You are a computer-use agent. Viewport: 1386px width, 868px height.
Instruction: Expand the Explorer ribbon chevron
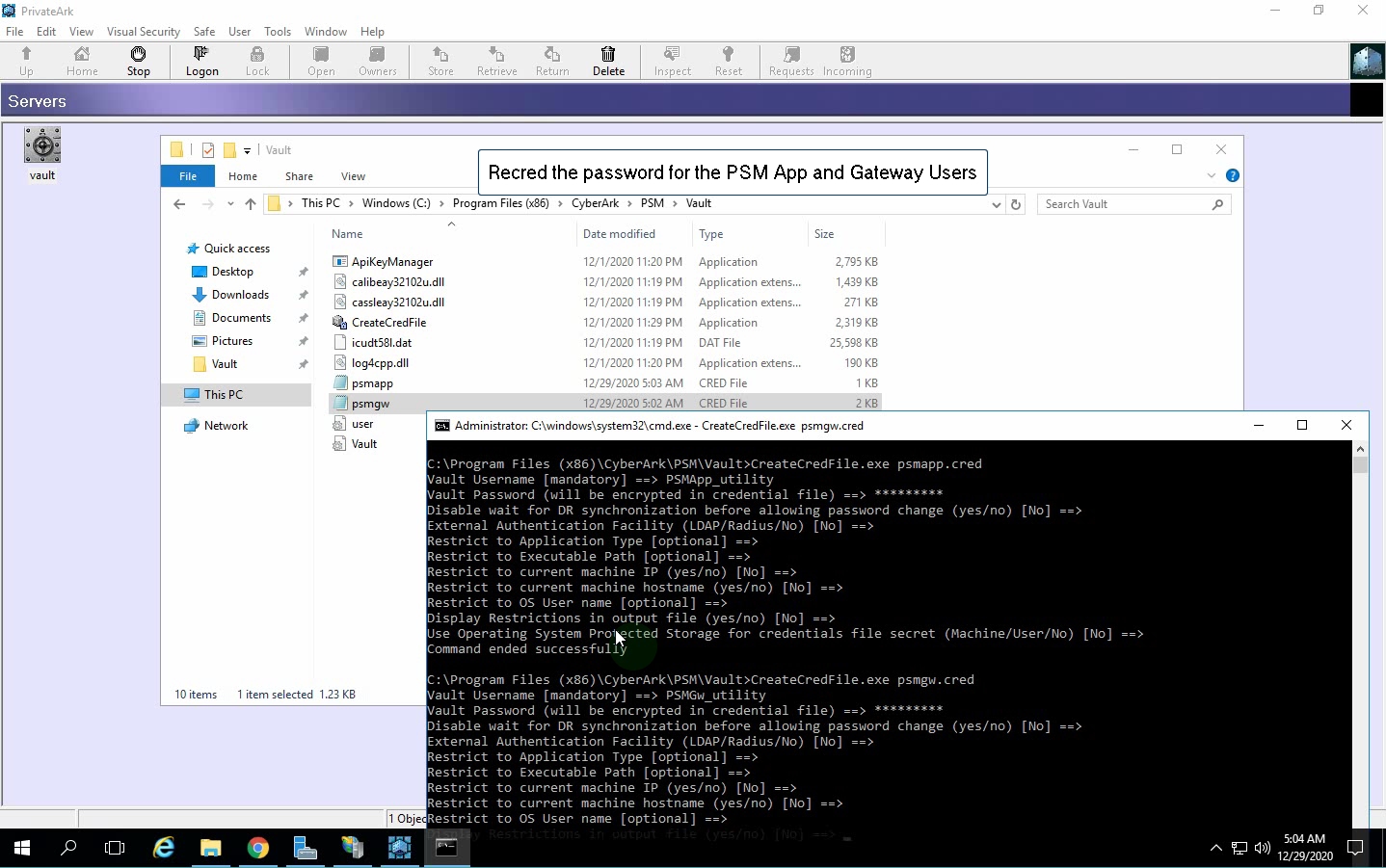(1212, 175)
